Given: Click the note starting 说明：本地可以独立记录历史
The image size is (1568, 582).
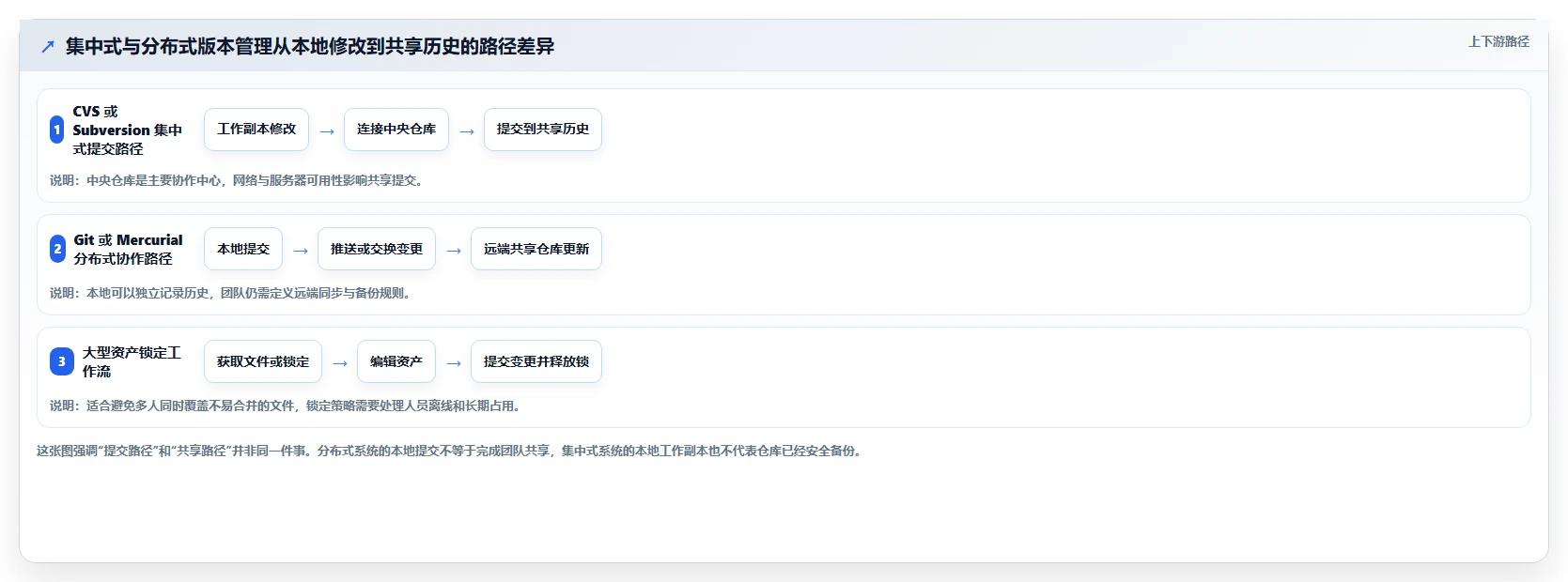Looking at the screenshot, I should 232,293.
